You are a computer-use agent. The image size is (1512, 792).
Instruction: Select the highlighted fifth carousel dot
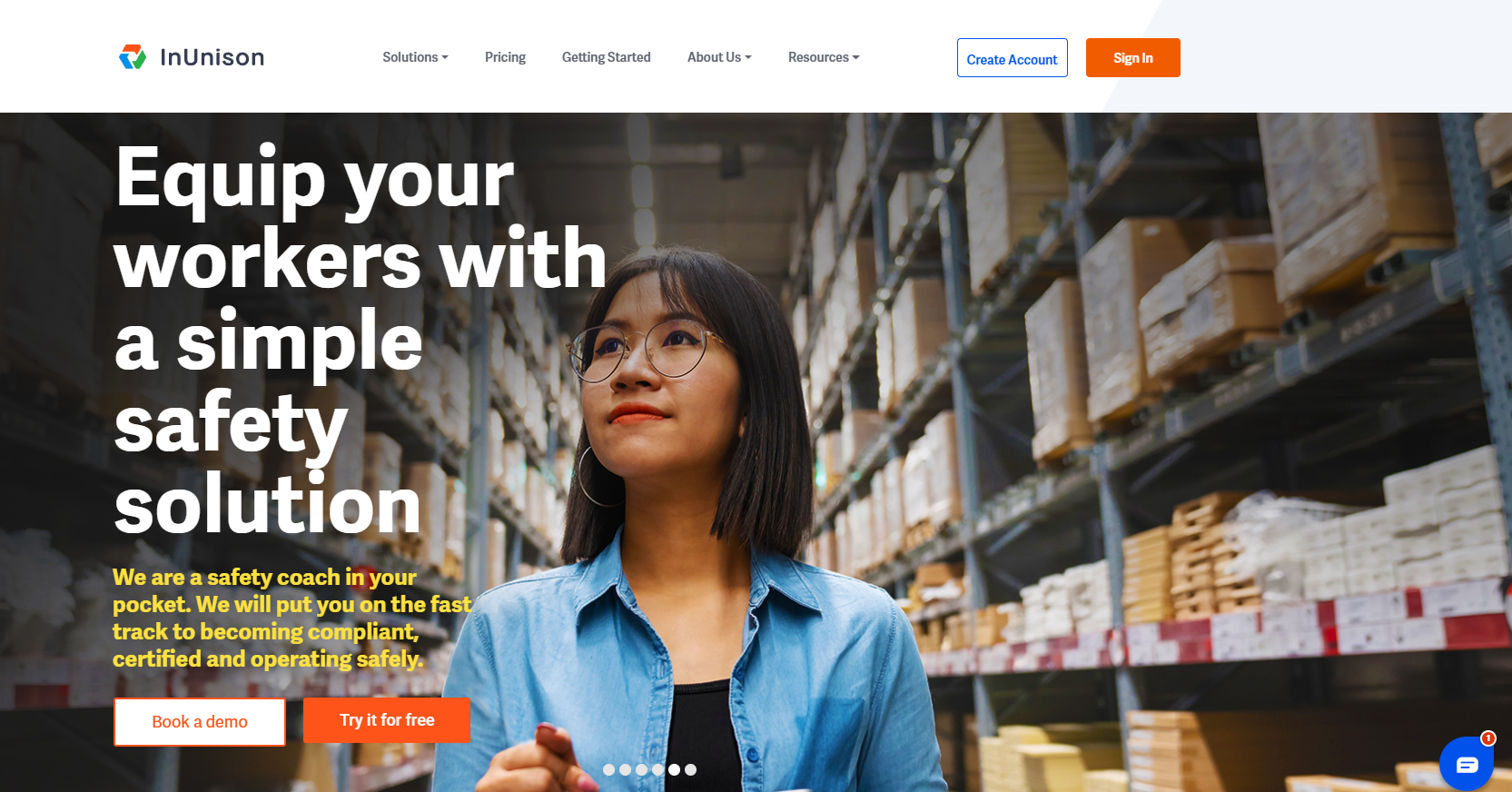point(674,769)
